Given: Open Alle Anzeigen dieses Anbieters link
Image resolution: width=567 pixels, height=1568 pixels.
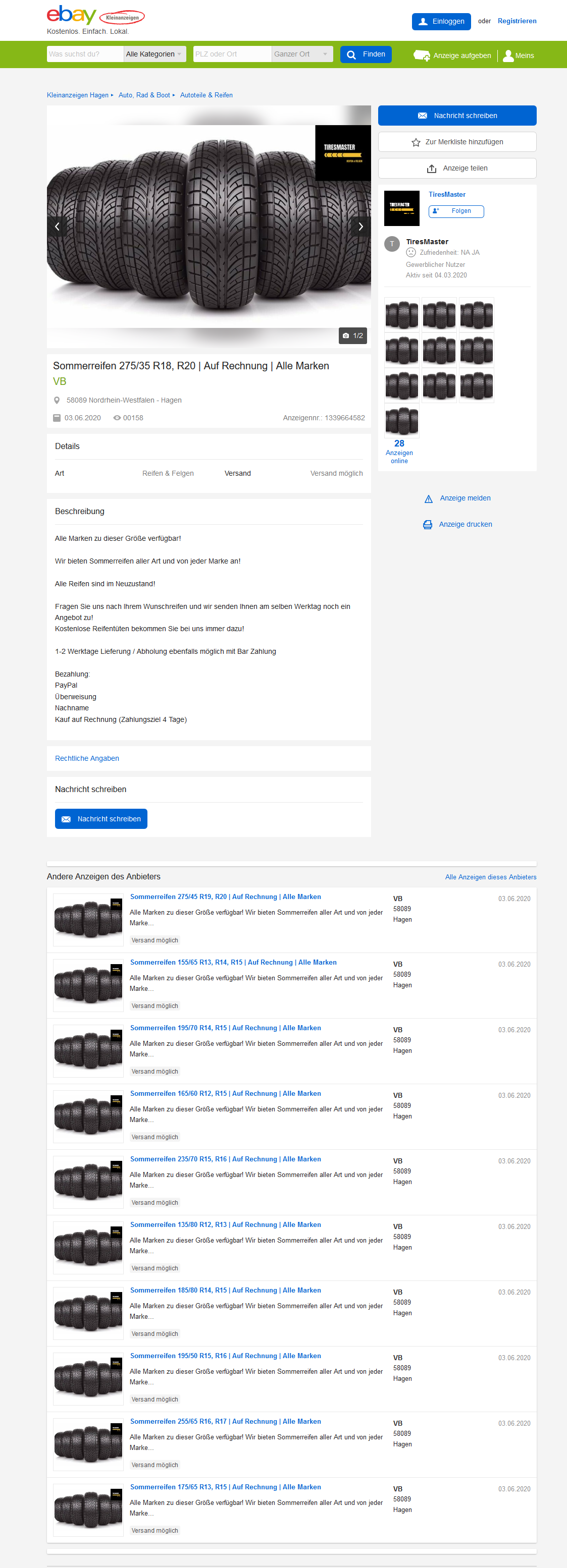Looking at the screenshot, I should (491, 877).
